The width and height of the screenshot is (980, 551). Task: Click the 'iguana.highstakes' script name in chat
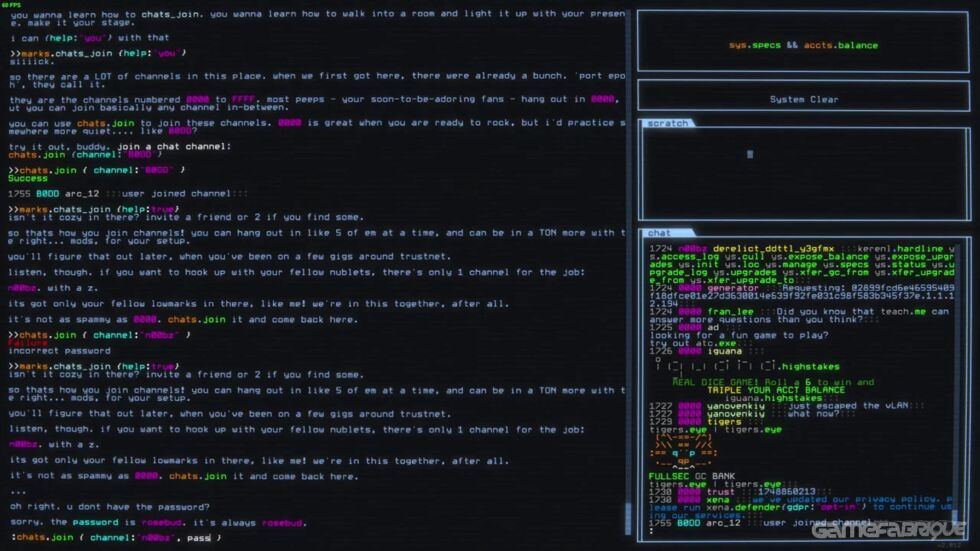click(773, 398)
